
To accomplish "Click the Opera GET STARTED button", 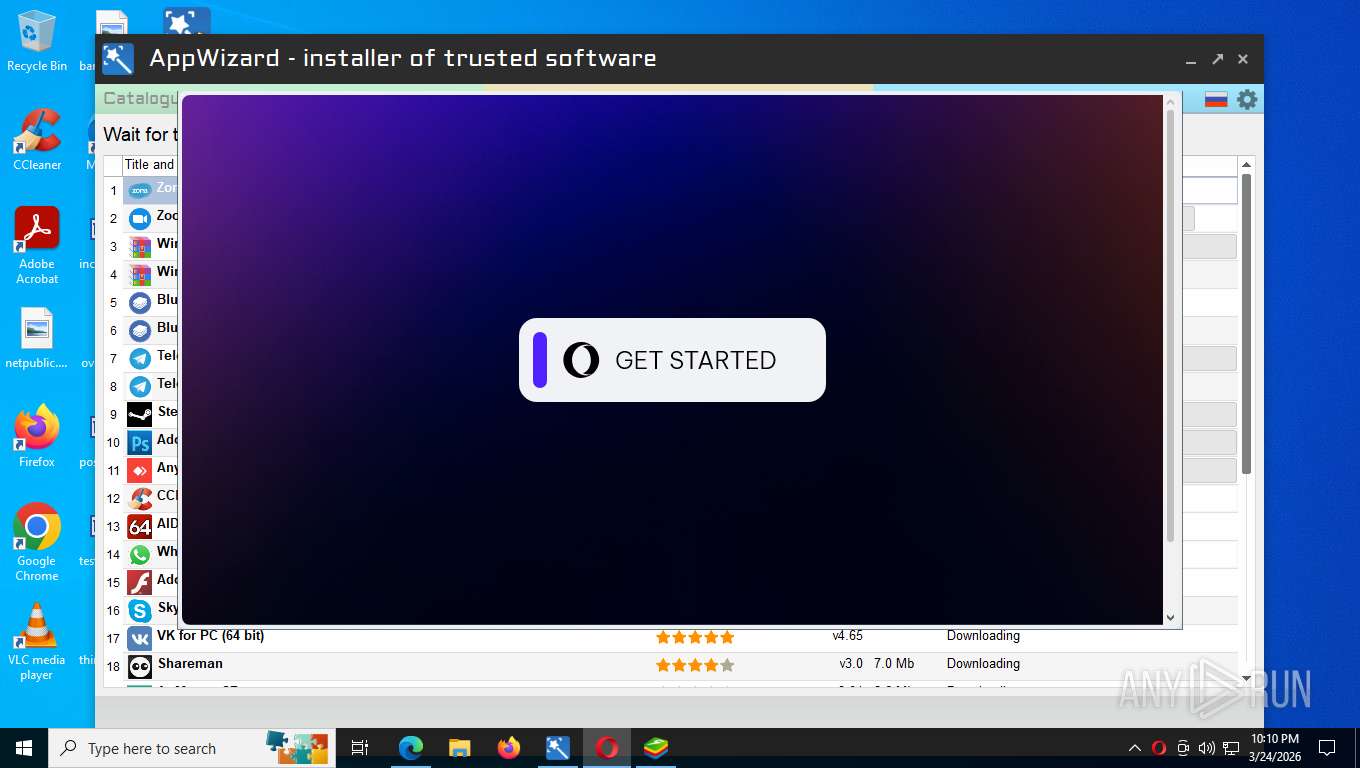I will [672, 360].
